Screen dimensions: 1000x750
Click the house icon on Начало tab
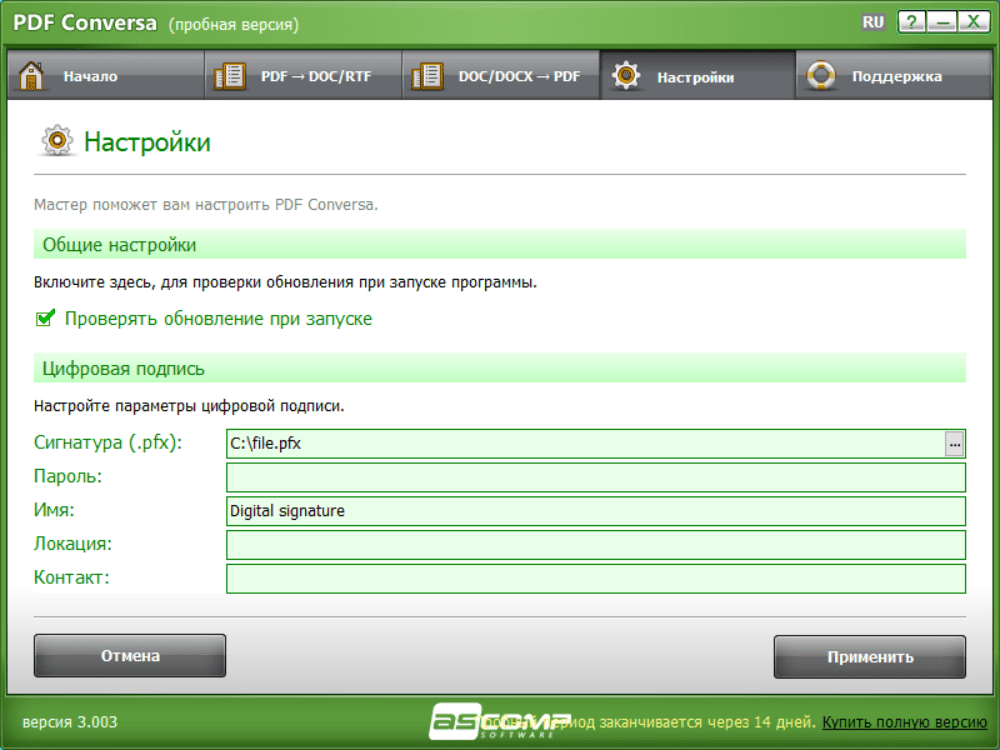(31, 76)
